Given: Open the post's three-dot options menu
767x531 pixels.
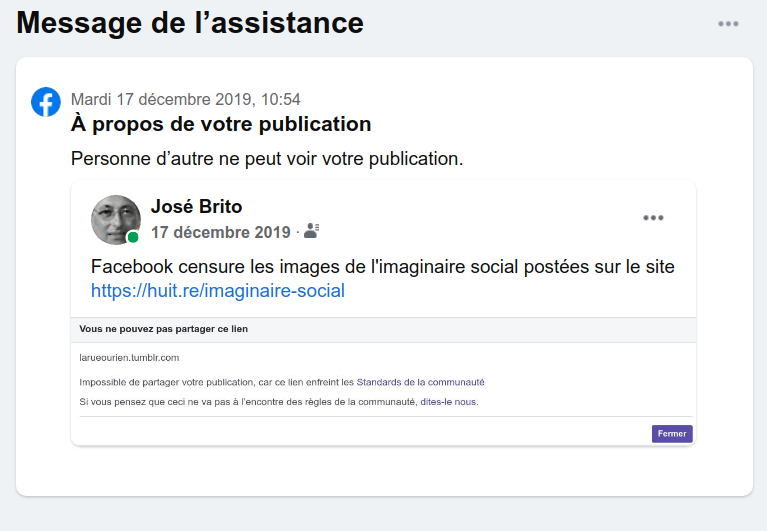Looking at the screenshot, I should [x=653, y=218].
